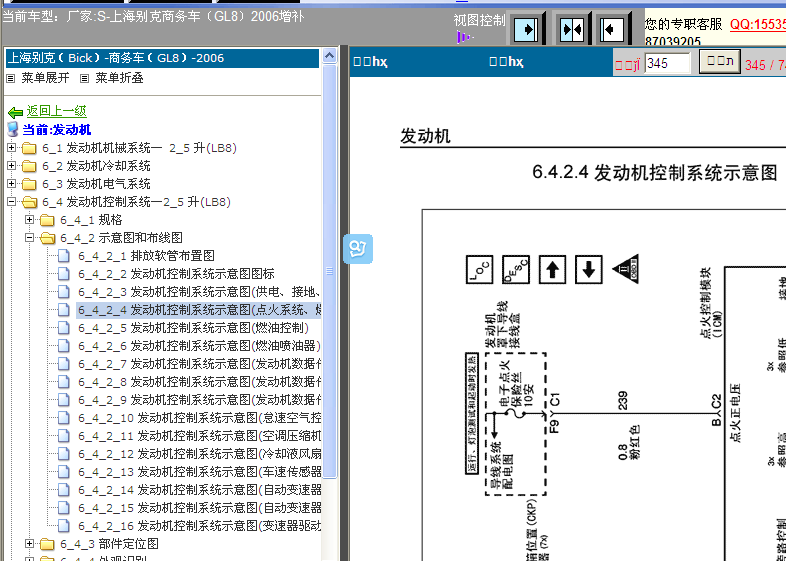Open 6_4_2_8 发动机数据 schematic item
The height and width of the screenshot is (561, 786).
tap(199, 382)
